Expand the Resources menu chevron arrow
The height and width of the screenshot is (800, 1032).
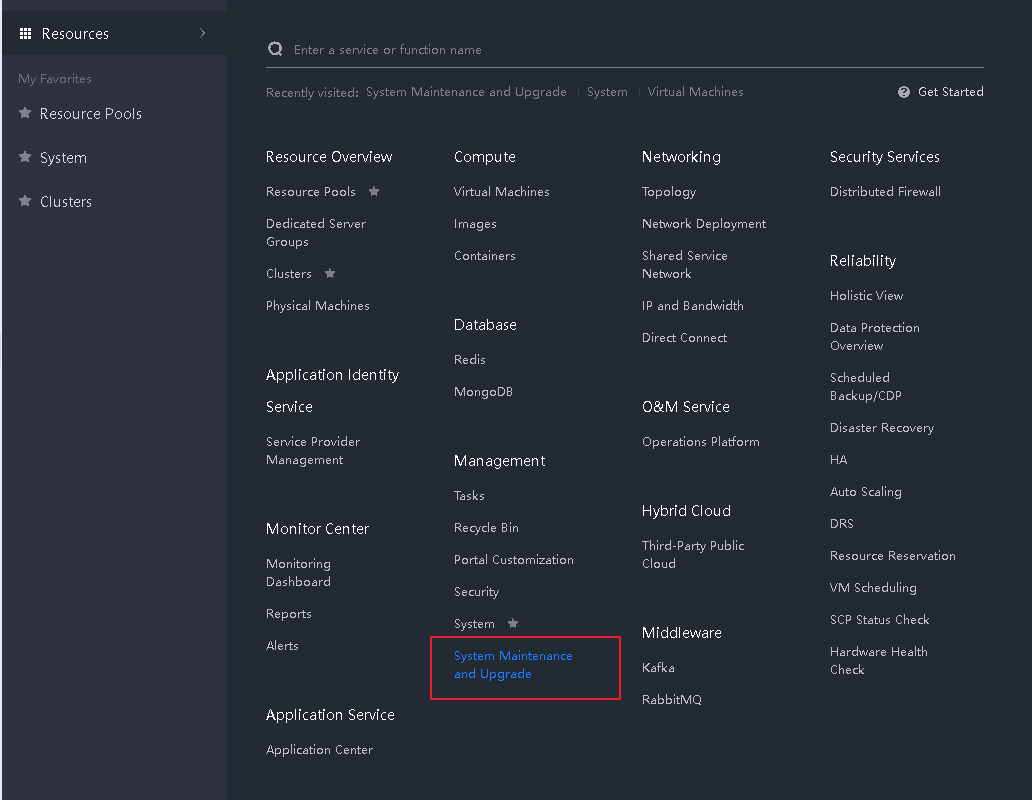203,33
